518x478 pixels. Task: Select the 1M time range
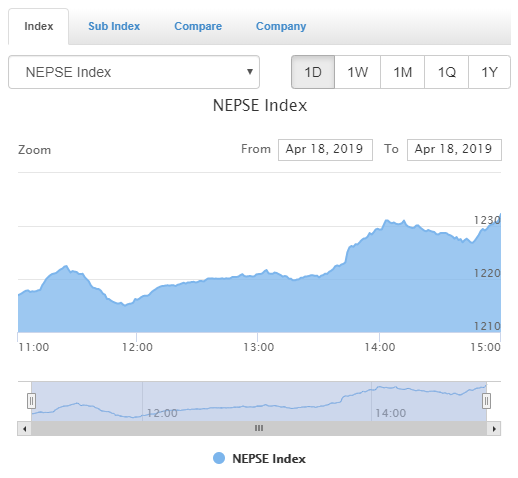[403, 72]
